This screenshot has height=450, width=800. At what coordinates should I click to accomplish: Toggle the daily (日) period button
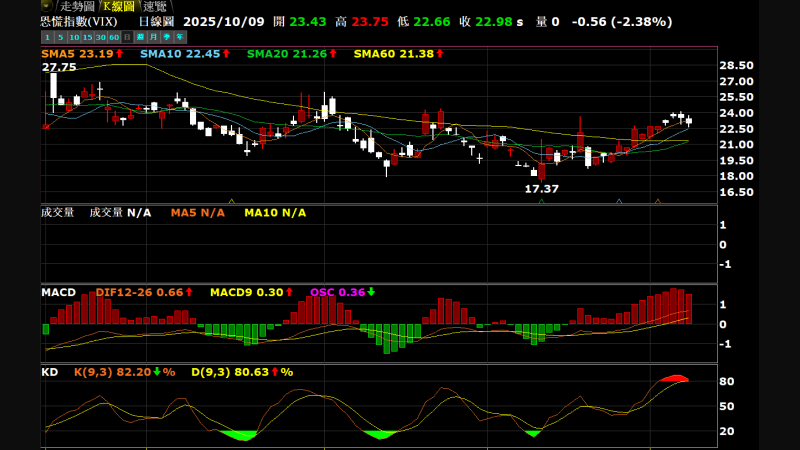click(x=127, y=37)
